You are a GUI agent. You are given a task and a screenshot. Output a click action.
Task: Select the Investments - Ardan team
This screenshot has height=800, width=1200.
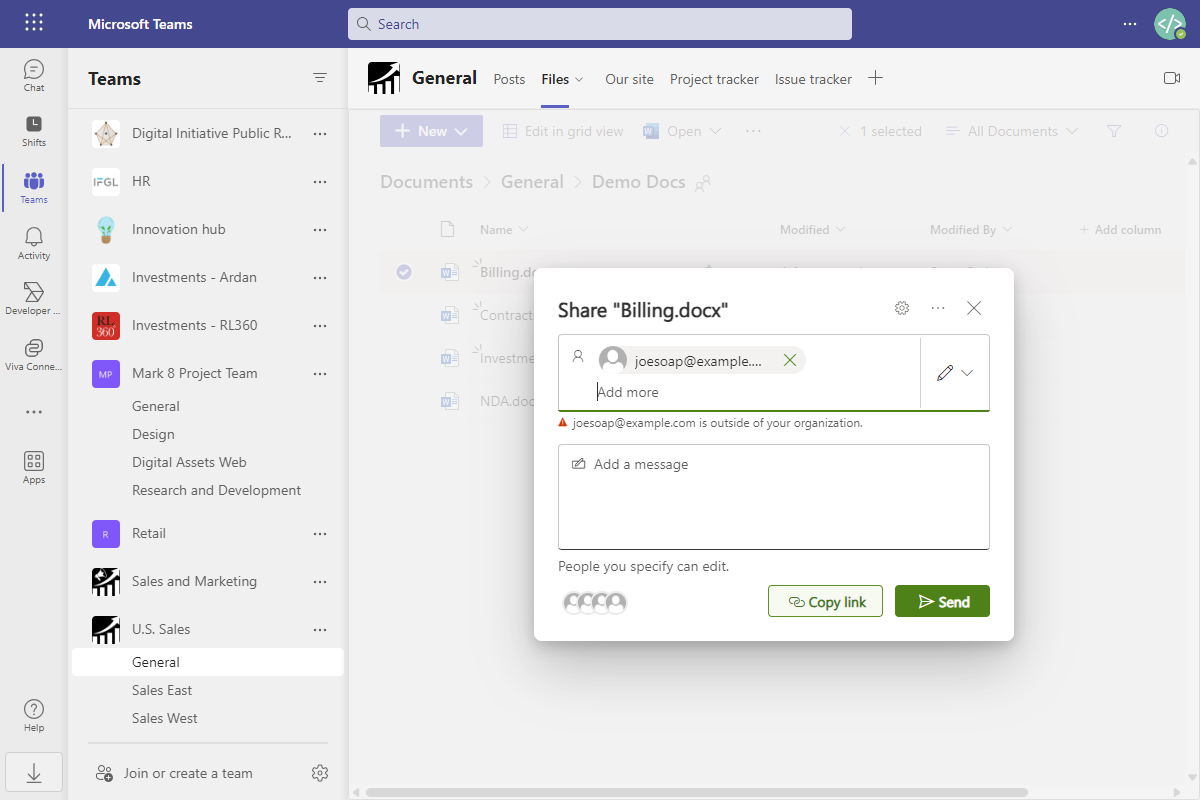(194, 277)
